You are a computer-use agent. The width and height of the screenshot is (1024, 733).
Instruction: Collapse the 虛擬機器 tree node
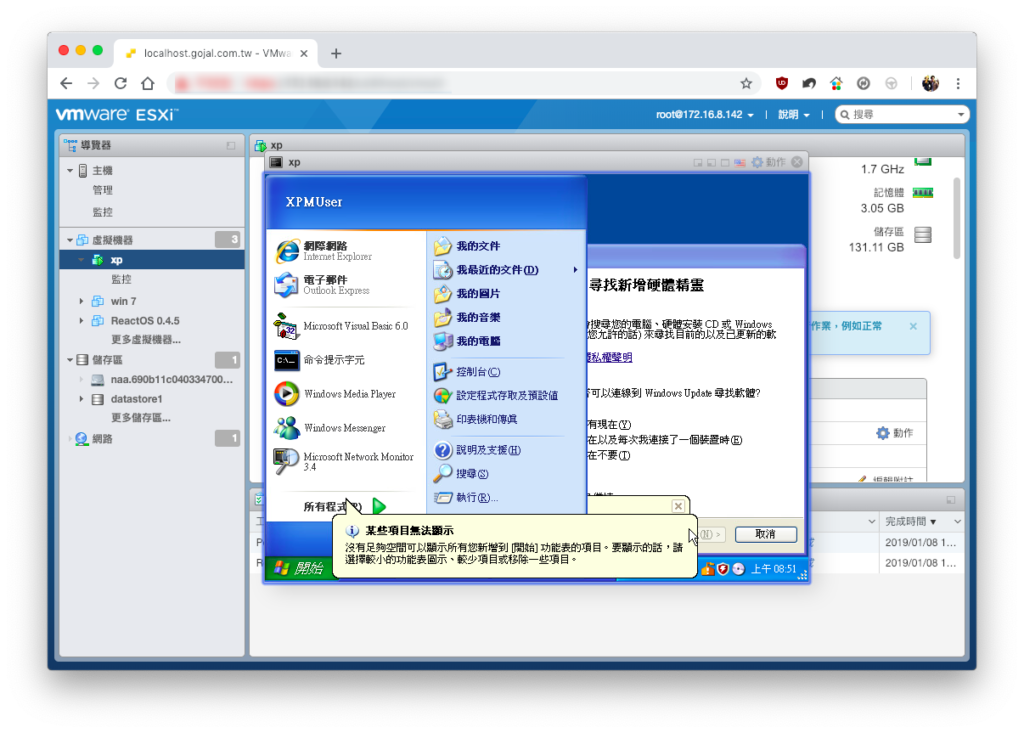(x=70, y=240)
